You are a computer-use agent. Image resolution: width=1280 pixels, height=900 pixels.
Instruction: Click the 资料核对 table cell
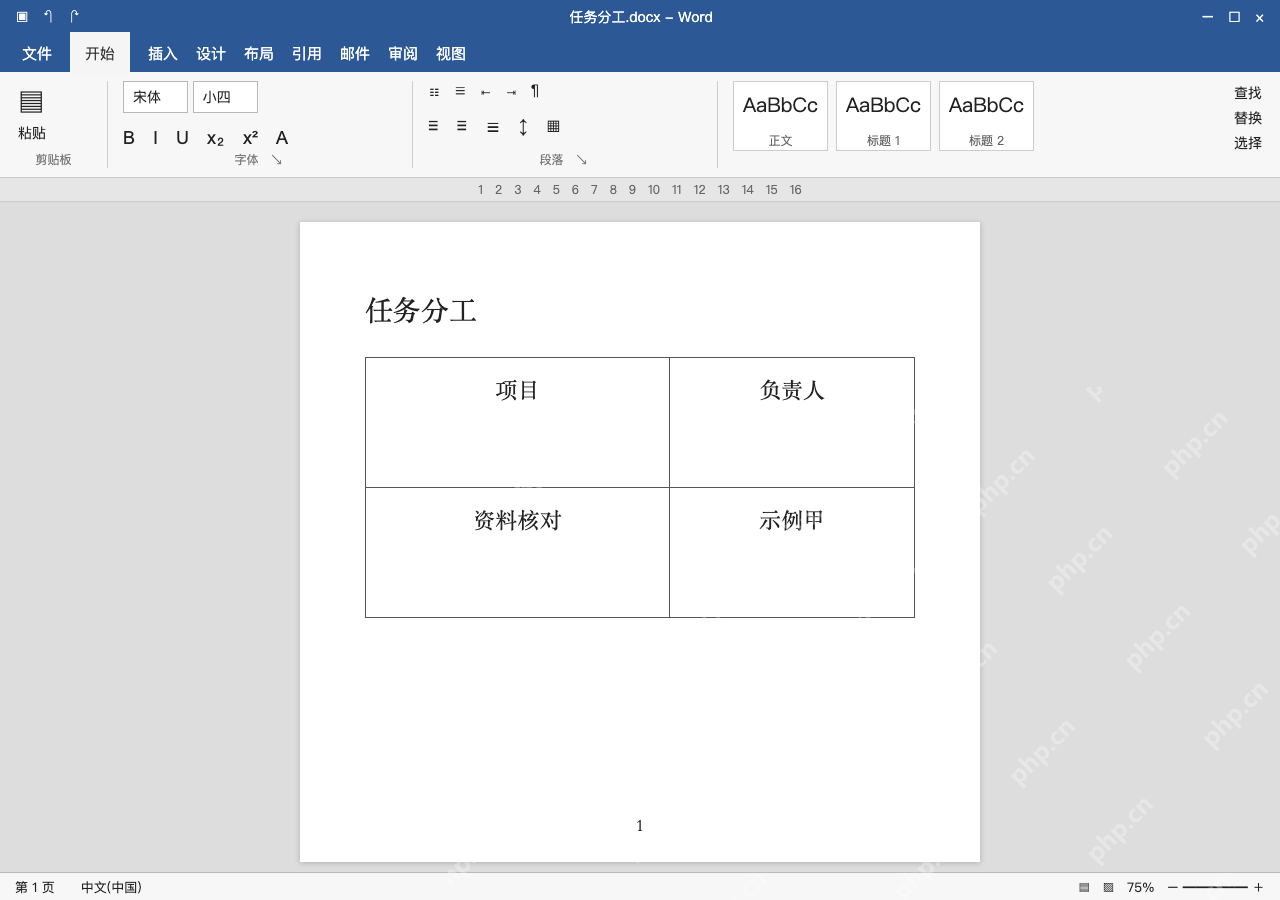pos(517,552)
